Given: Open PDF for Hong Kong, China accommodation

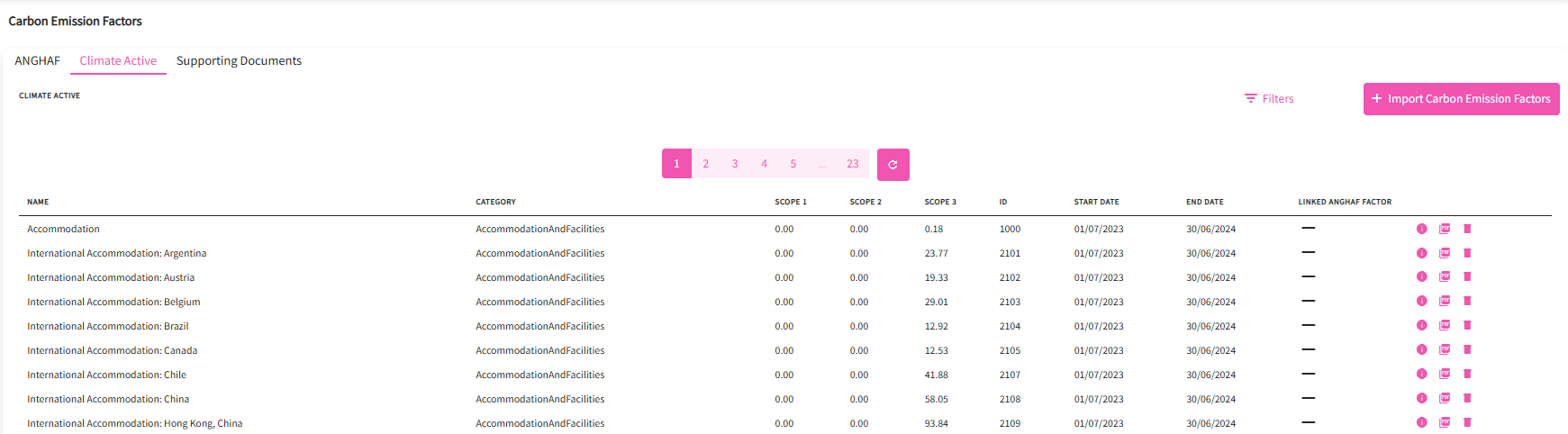Looking at the screenshot, I should pyautogui.click(x=1445, y=422).
